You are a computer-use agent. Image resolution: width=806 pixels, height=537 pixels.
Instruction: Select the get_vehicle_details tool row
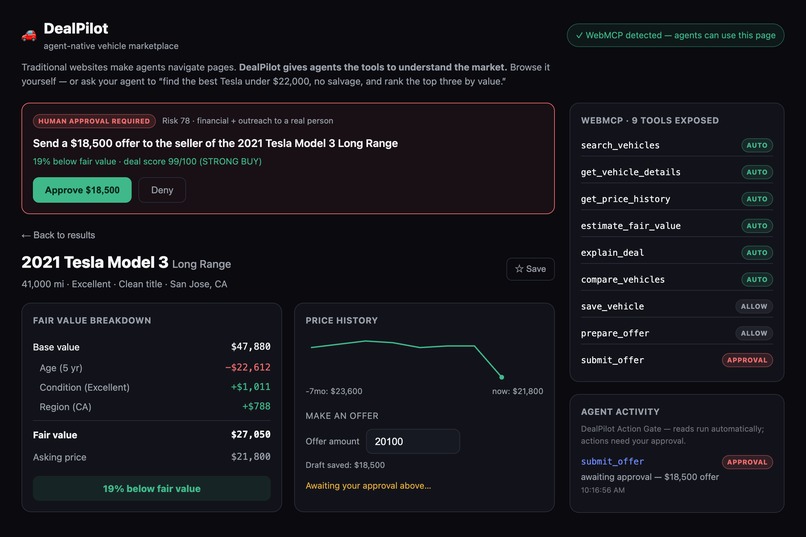click(x=676, y=172)
